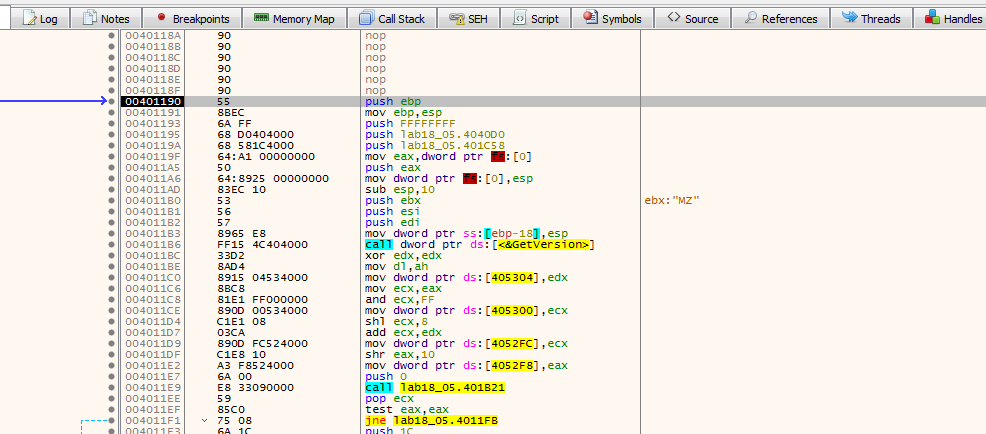
Task: Toggle breakpoint bullet at address 004011C0
Action: (x=111, y=278)
